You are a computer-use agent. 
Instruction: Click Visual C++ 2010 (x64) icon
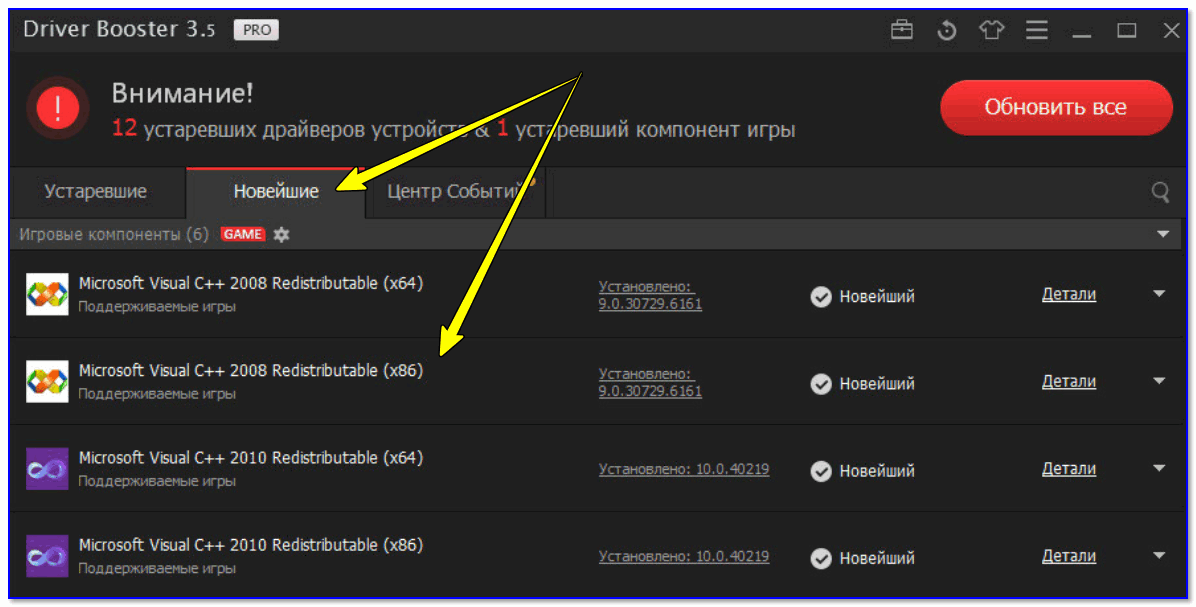tap(47, 468)
